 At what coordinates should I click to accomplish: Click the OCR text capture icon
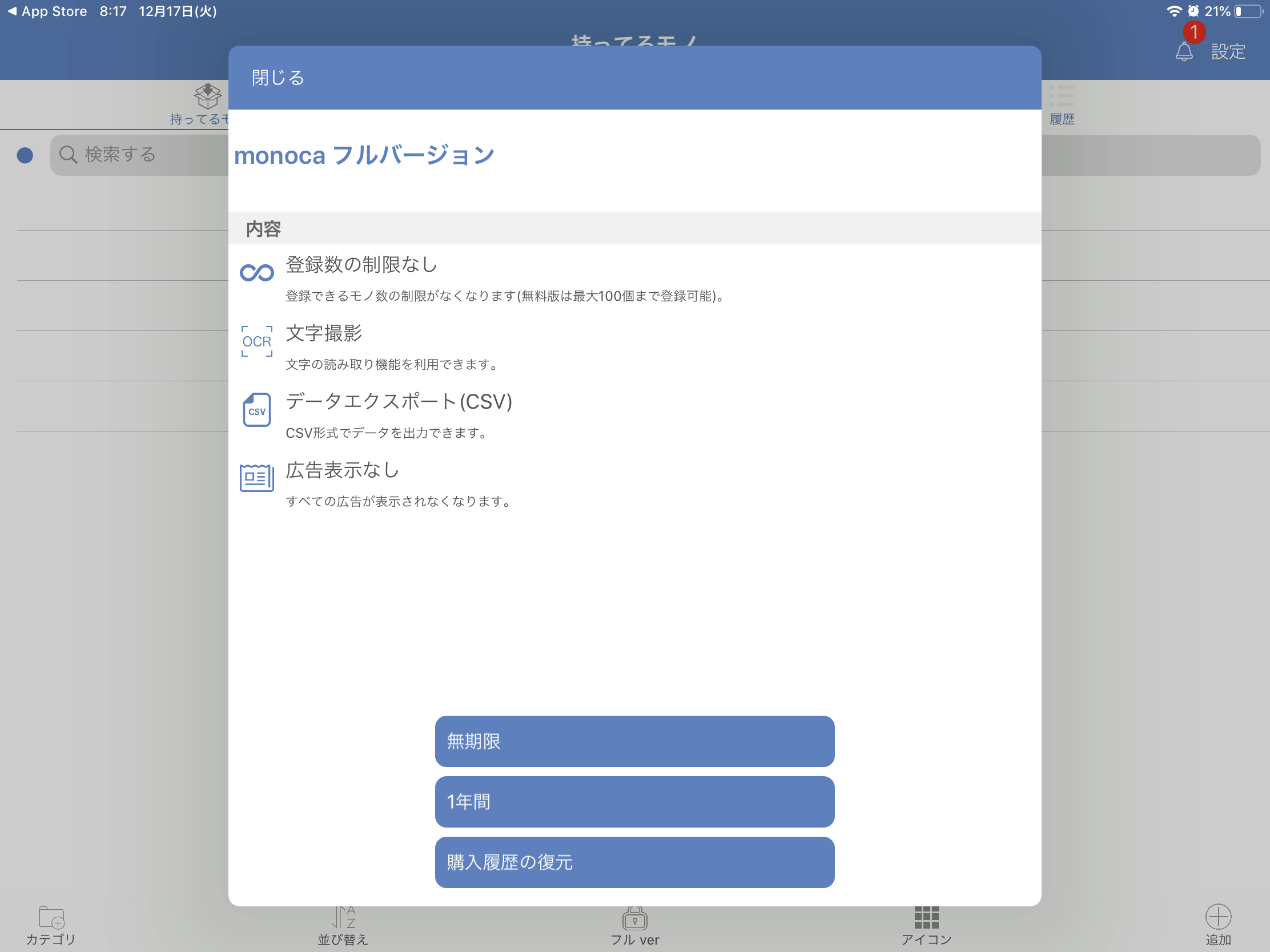[256, 341]
